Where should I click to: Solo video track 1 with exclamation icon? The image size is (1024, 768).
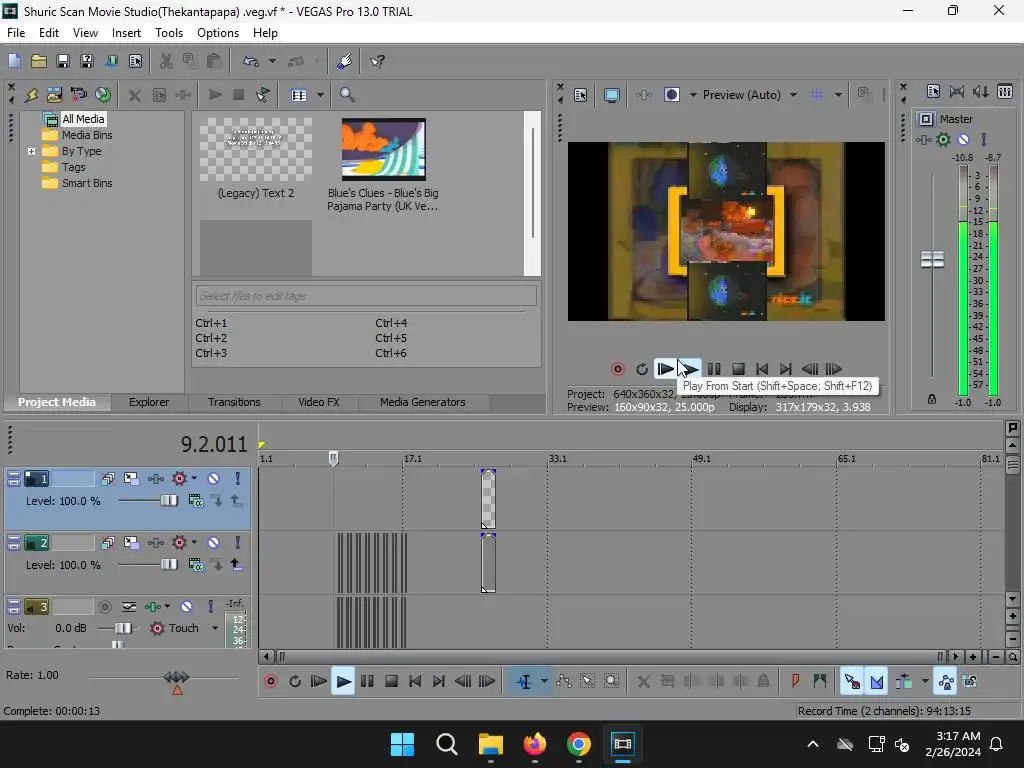238,479
